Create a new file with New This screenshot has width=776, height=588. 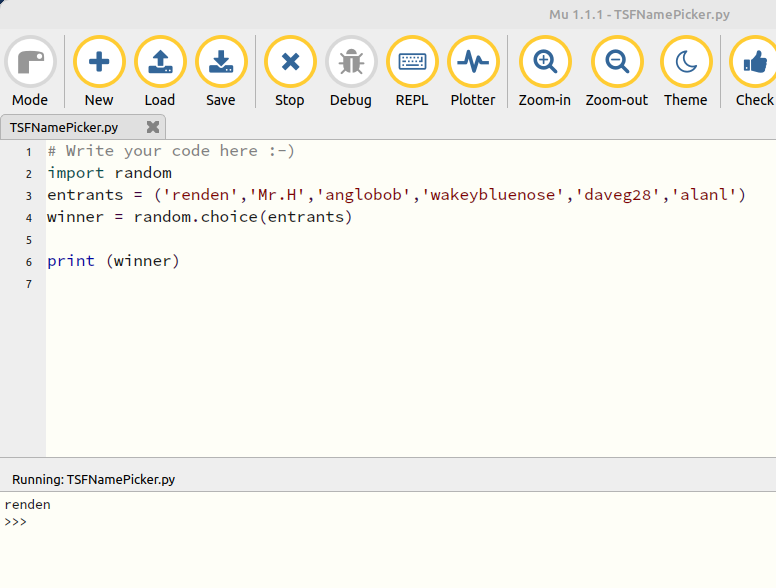click(99, 63)
